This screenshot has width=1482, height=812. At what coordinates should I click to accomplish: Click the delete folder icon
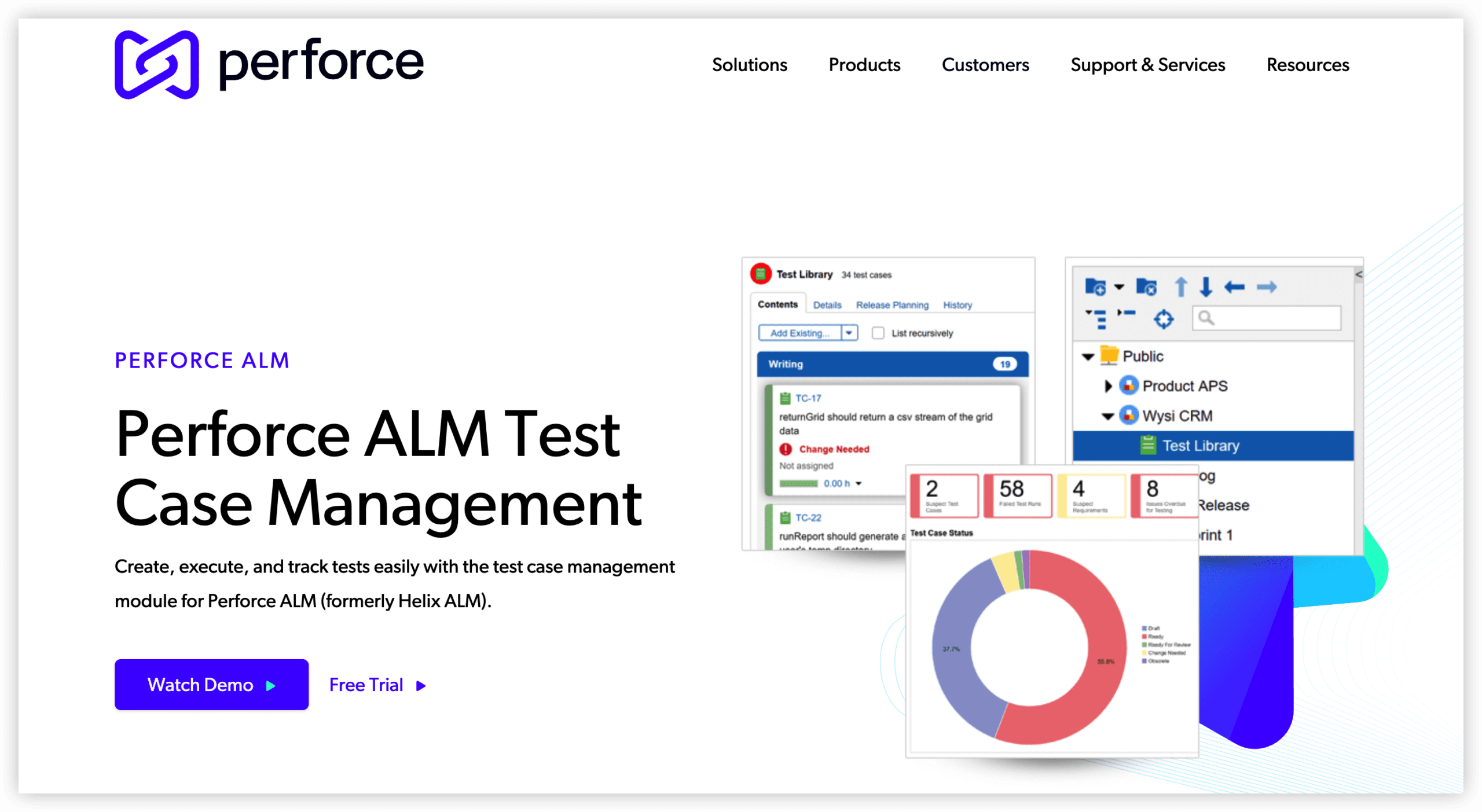tap(1146, 287)
